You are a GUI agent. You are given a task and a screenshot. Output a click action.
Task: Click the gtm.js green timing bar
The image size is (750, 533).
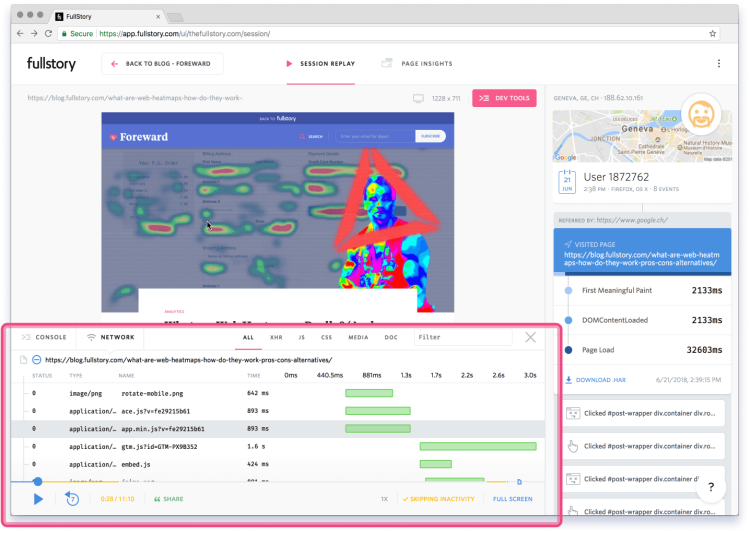tap(478, 446)
